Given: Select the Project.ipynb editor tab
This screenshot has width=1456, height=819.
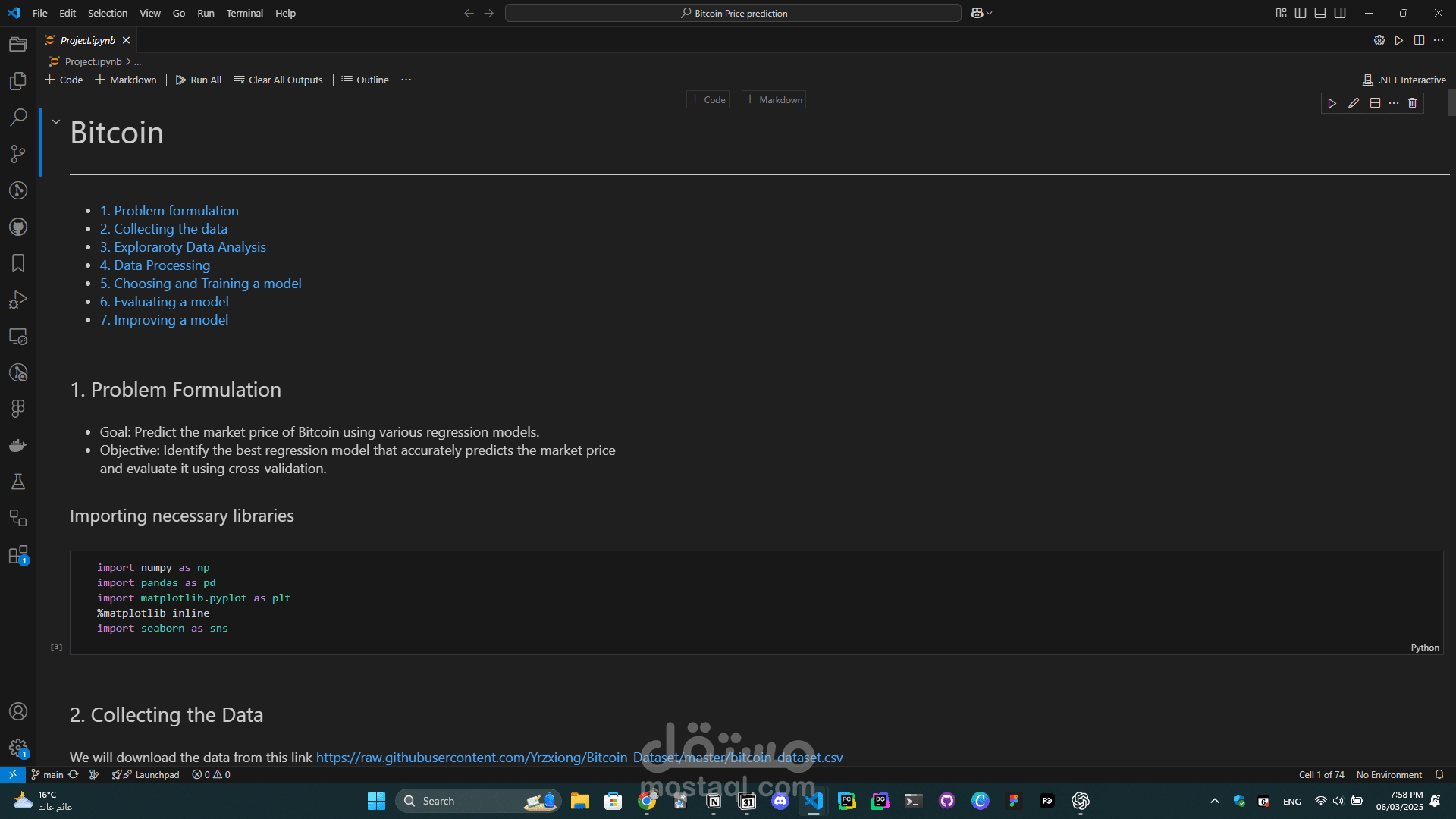Looking at the screenshot, I should [x=88, y=40].
